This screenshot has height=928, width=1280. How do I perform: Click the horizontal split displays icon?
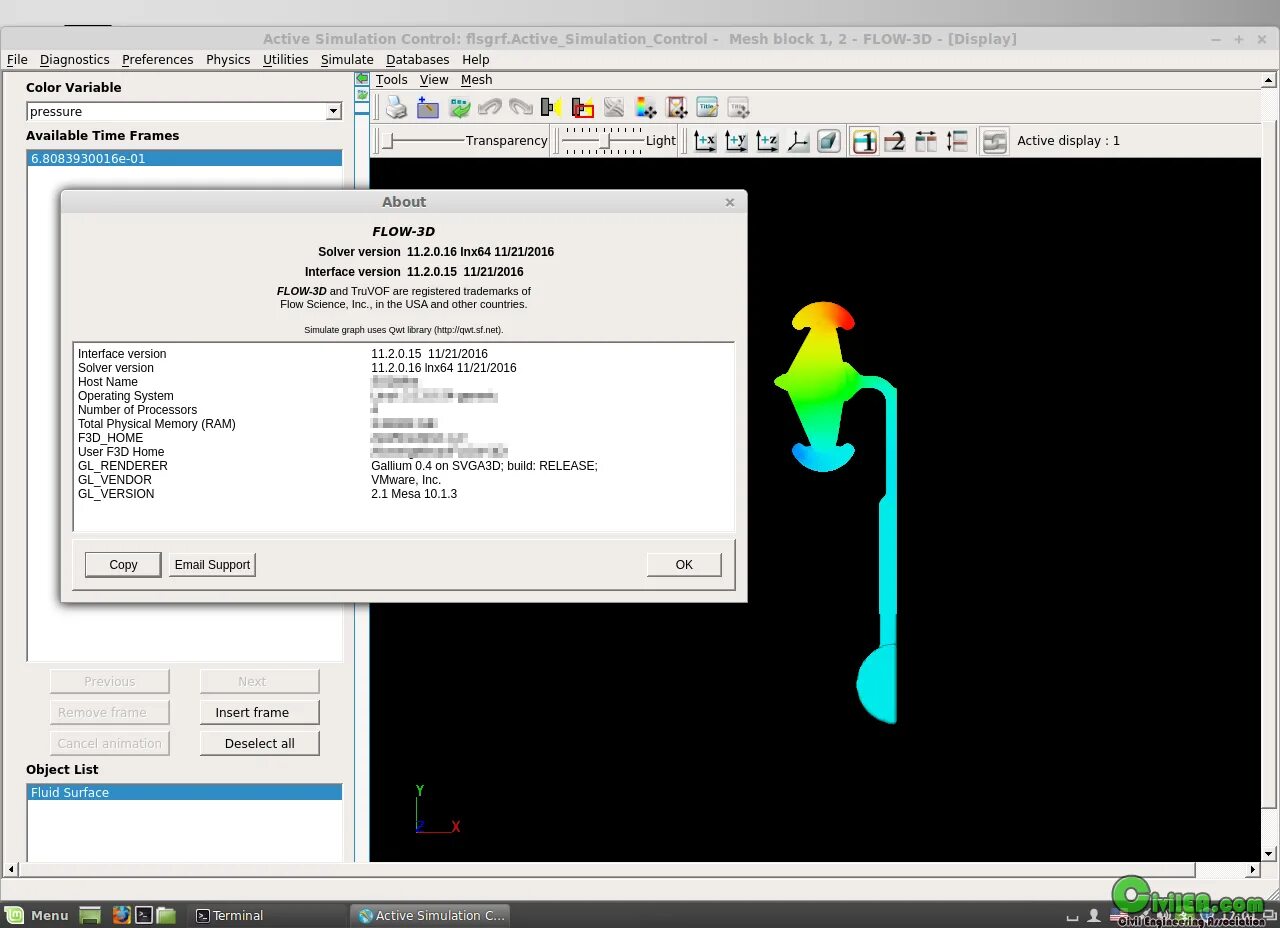point(927,141)
